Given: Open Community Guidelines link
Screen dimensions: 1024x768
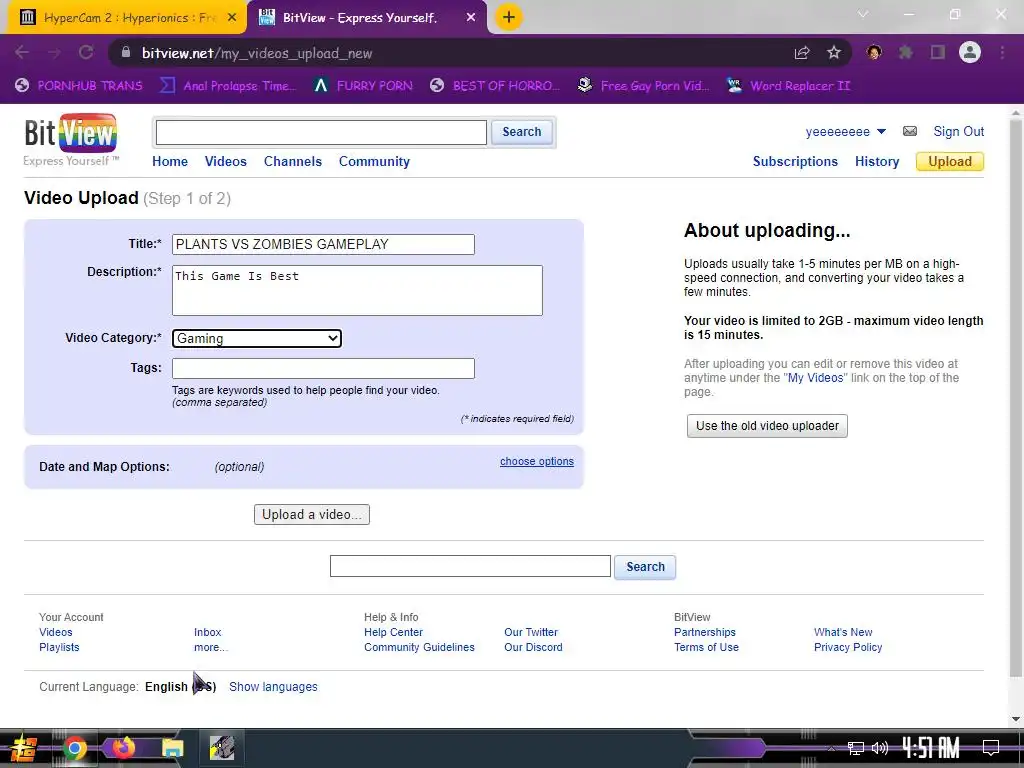Looking at the screenshot, I should point(419,647).
